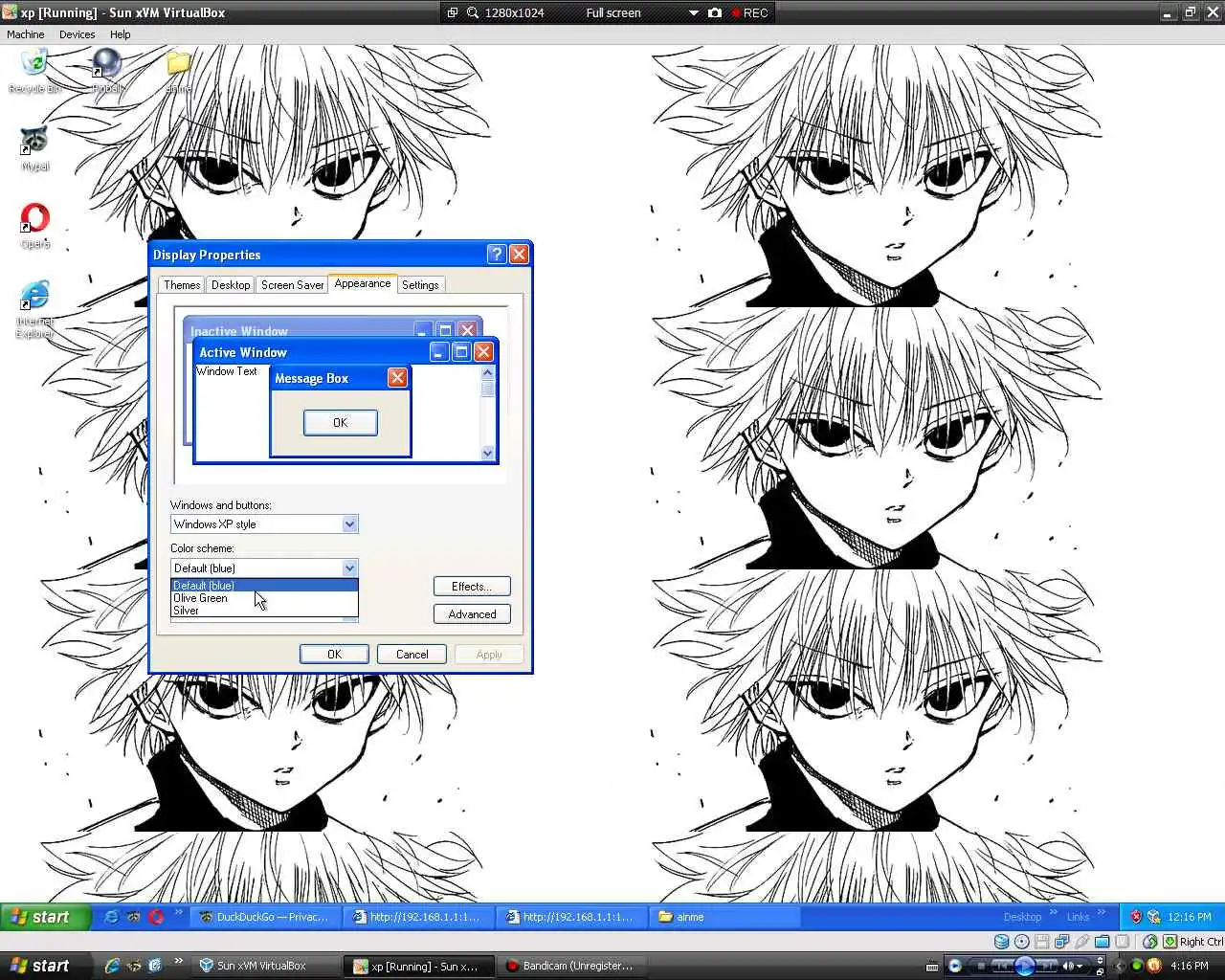Switch to the Screen Saver tab

(x=292, y=284)
